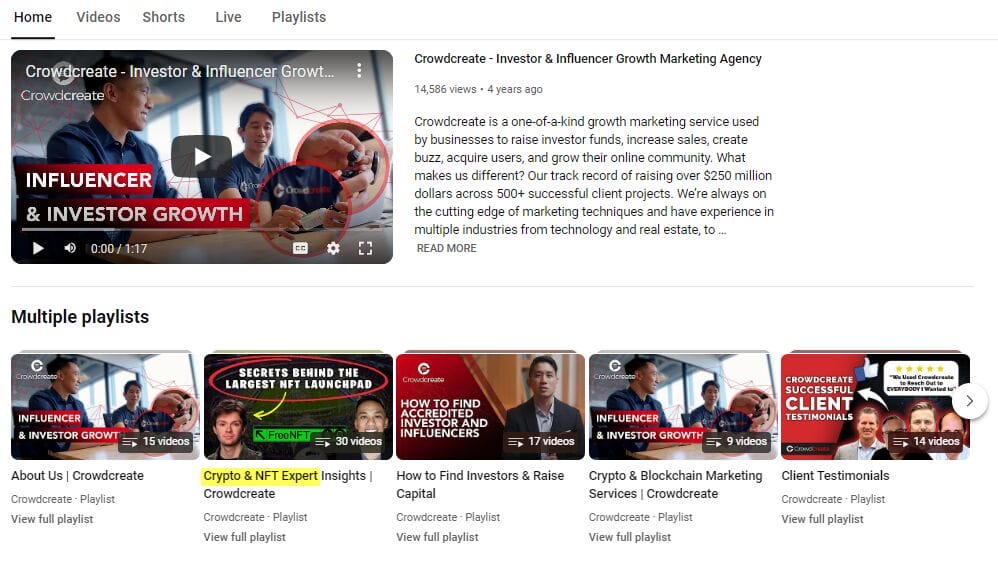
Task: Expand the description with READ MORE
Action: click(446, 248)
